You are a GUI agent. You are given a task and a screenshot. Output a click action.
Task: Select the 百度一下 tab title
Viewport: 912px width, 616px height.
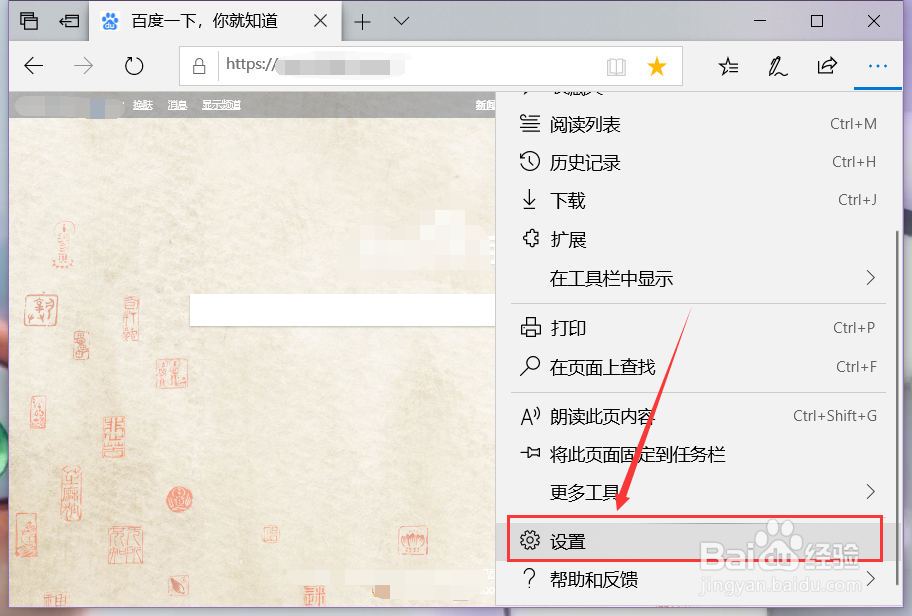pyautogui.click(x=204, y=22)
